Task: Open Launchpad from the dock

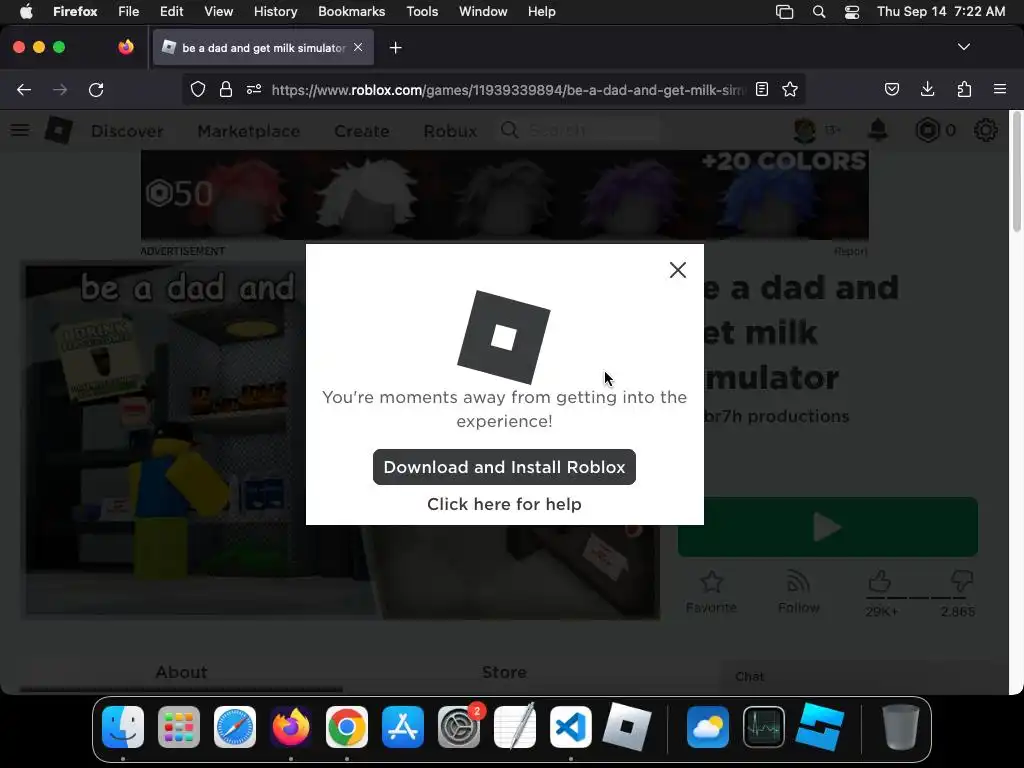Action: click(x=179, y=727)
